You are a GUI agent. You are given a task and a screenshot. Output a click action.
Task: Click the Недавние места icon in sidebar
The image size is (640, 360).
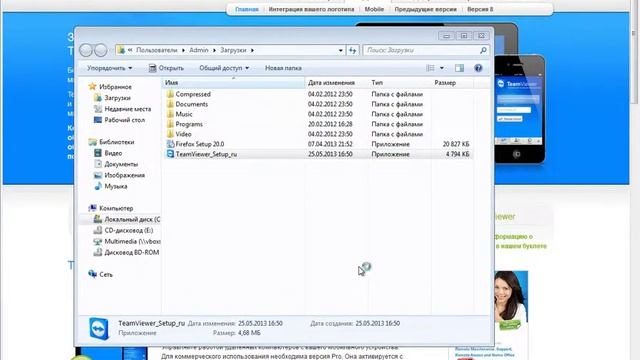98,109
